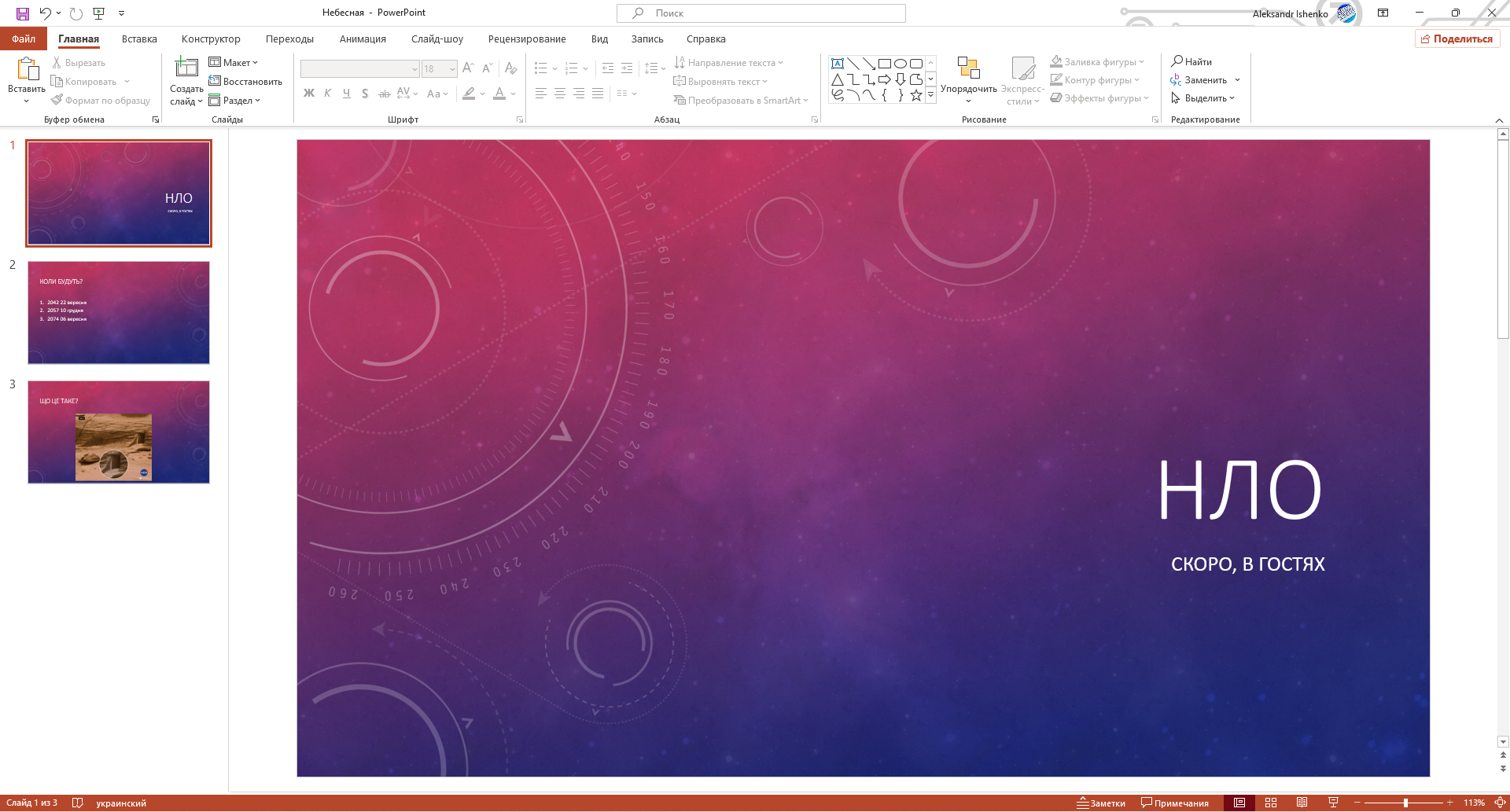Click the Share (Поделиться) button
Image resolution: width=1510 pixels, height=812 pixels.
point(1457,39)
